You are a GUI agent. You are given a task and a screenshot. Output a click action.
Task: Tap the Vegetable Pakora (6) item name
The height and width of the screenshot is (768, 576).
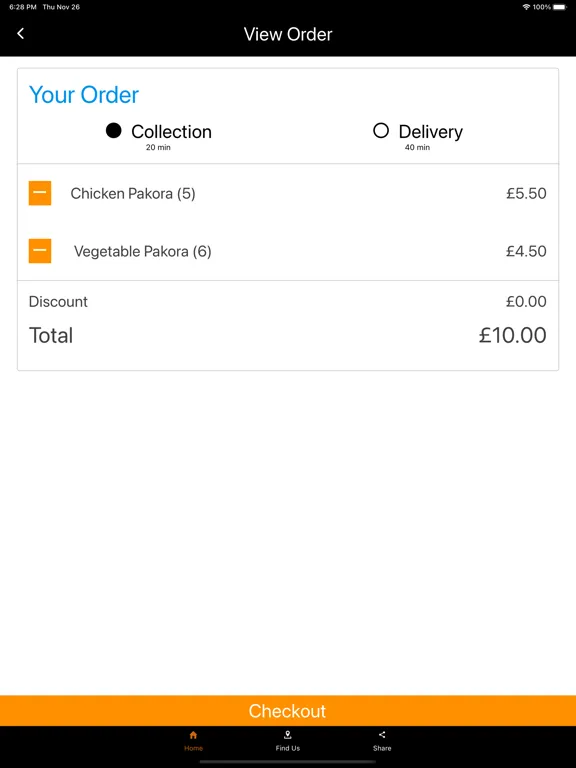143,251
